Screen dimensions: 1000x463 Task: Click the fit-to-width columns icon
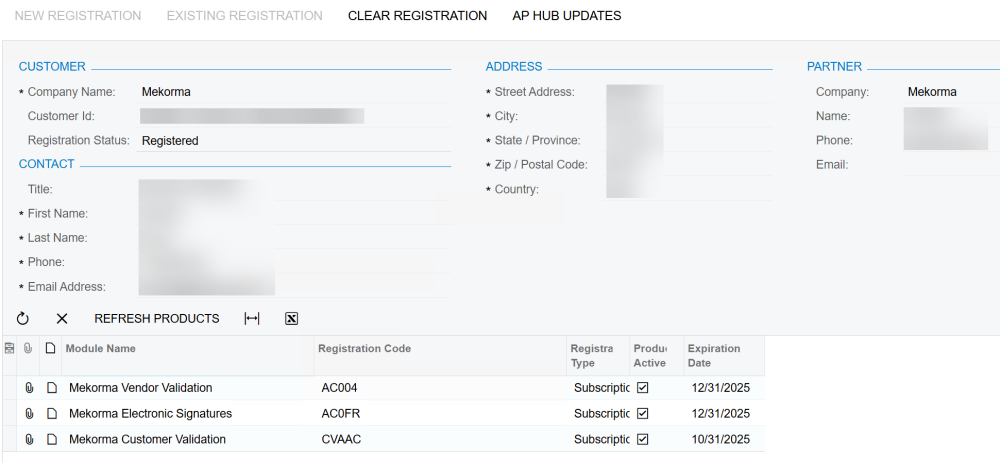[252, 318]
